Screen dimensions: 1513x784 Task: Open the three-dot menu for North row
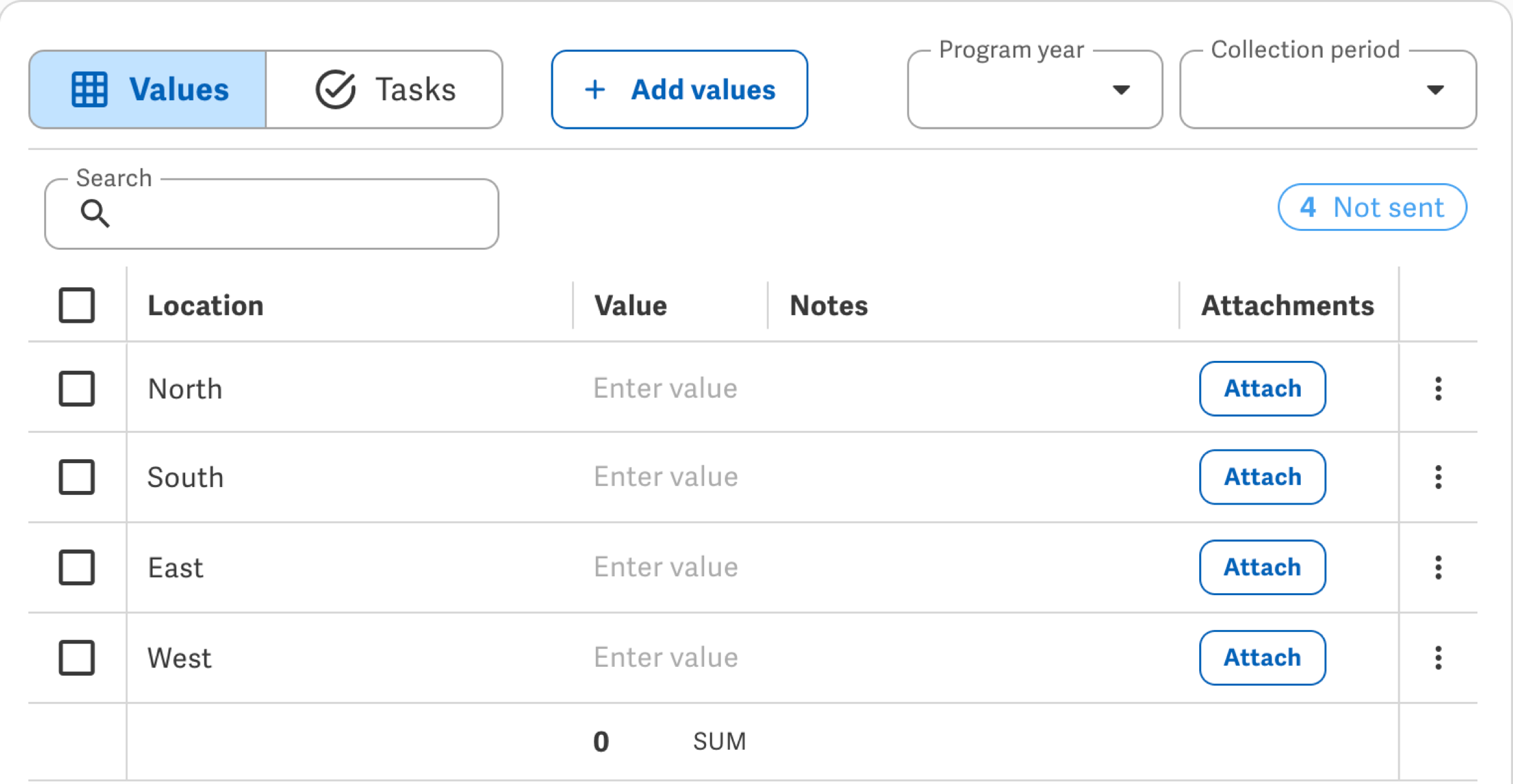point(1438,389)
